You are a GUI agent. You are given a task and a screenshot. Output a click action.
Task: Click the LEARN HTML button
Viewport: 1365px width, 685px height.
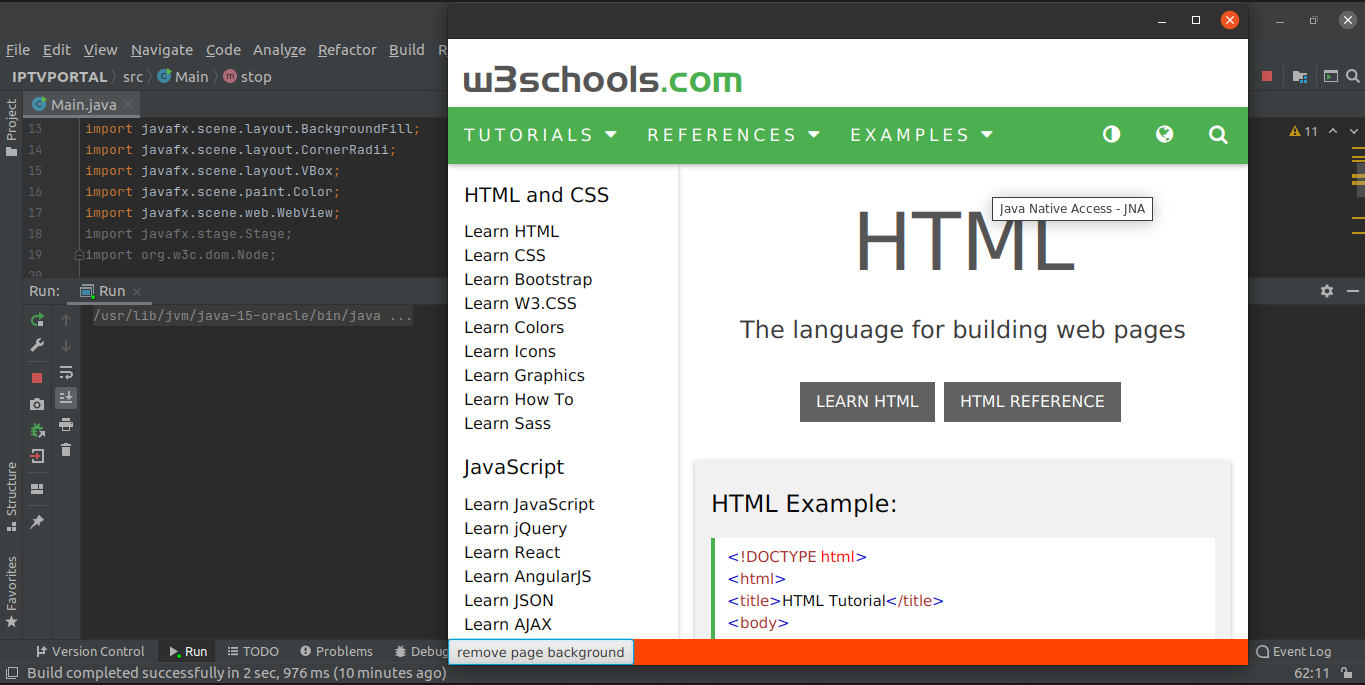(x=867, y=401)
